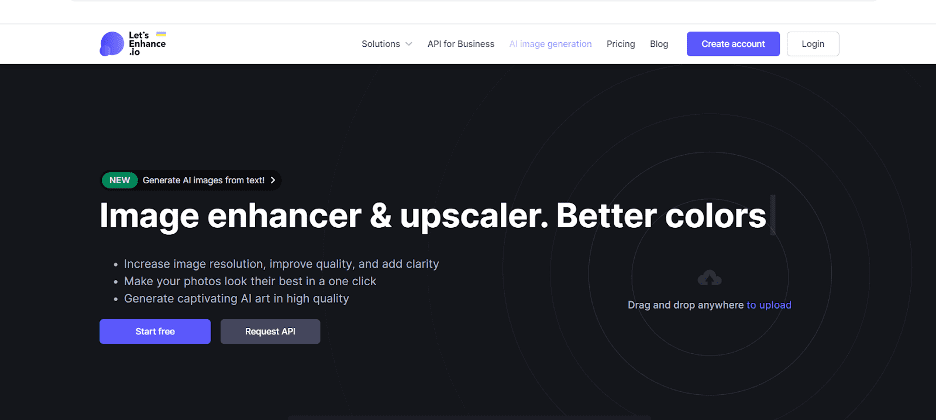Click the arrow after 'Generate AI images from text!'
Viewport: 936px width, 420px height.
point(273,181)
